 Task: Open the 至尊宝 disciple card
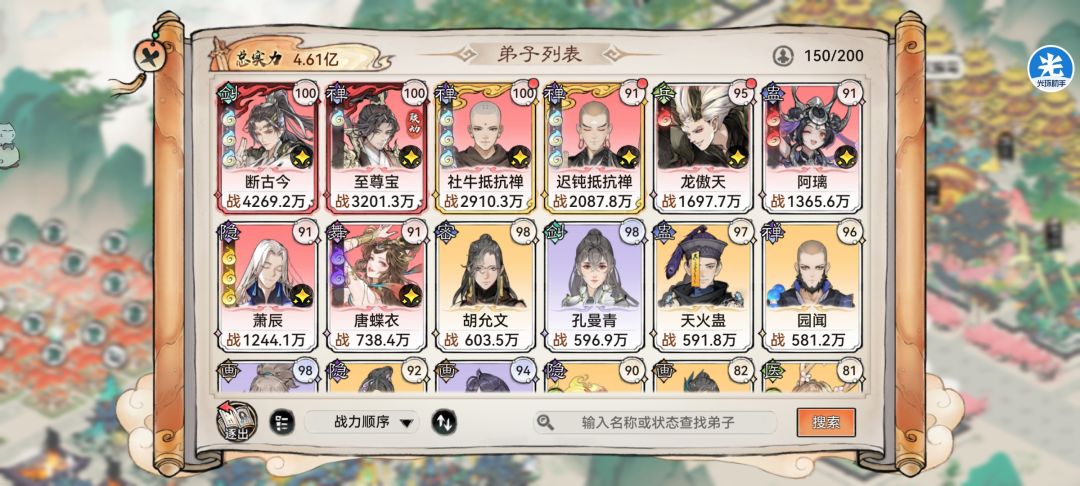point(376,149)
